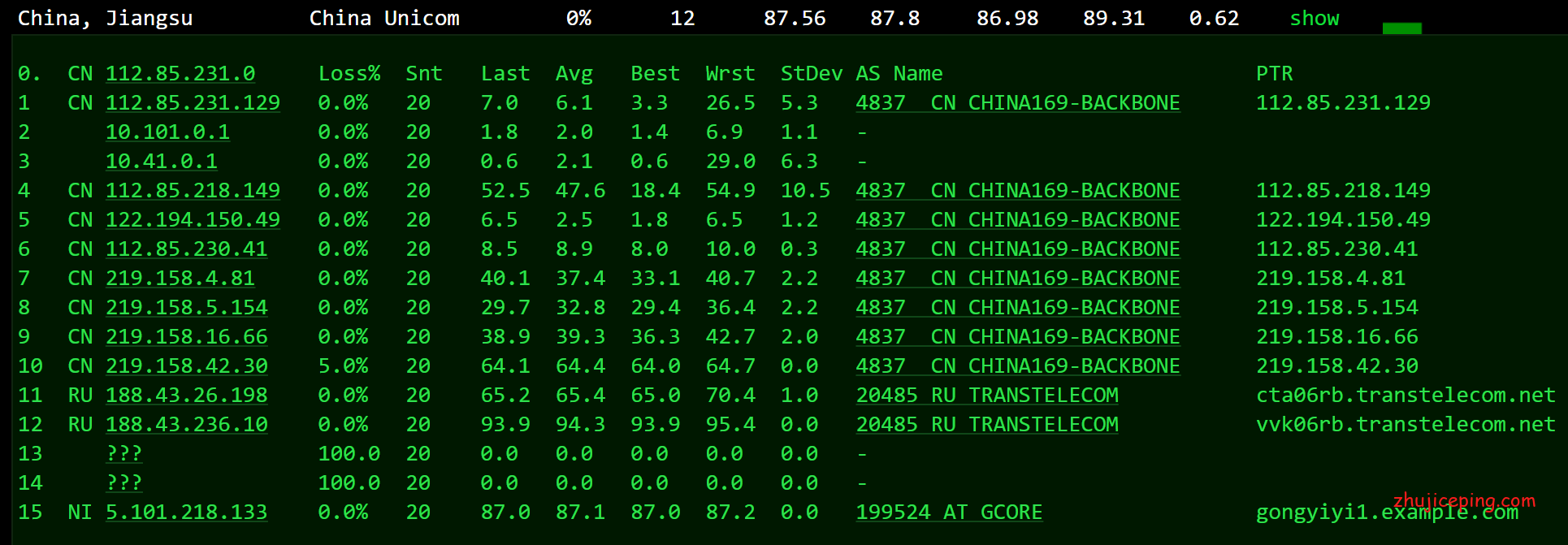Click the green "show" link
This screenshot has width=1568, height=545.
click(x=1314, y=19)
